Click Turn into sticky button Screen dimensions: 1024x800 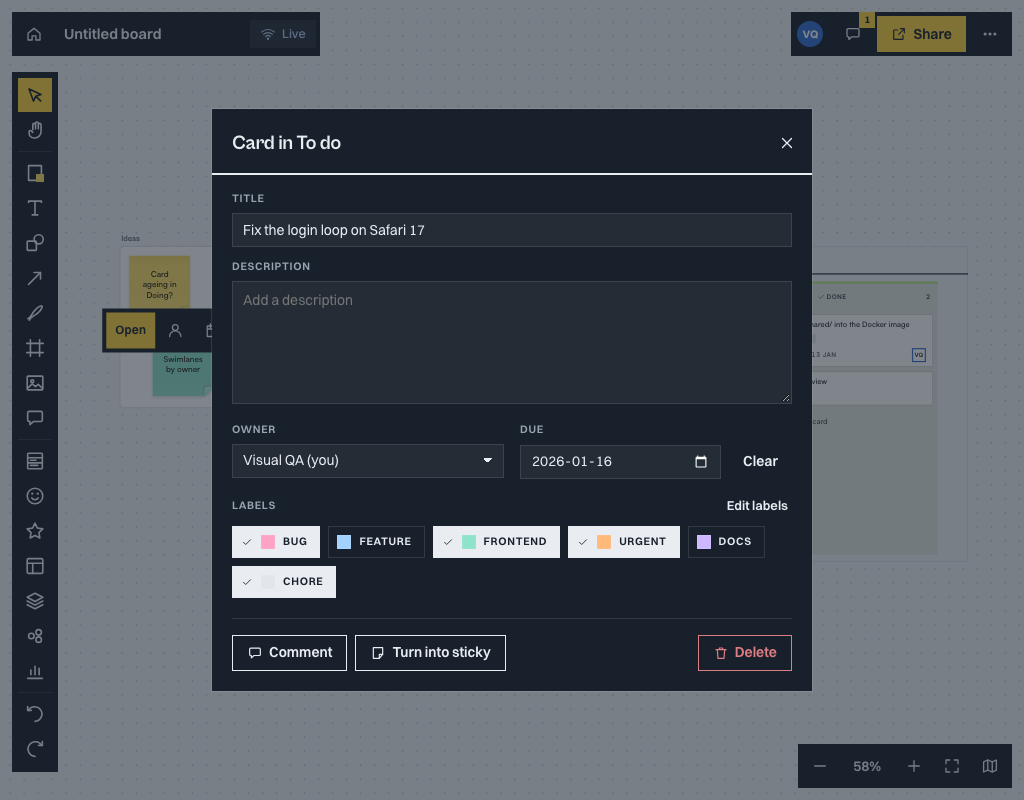(x=430, y=653)
